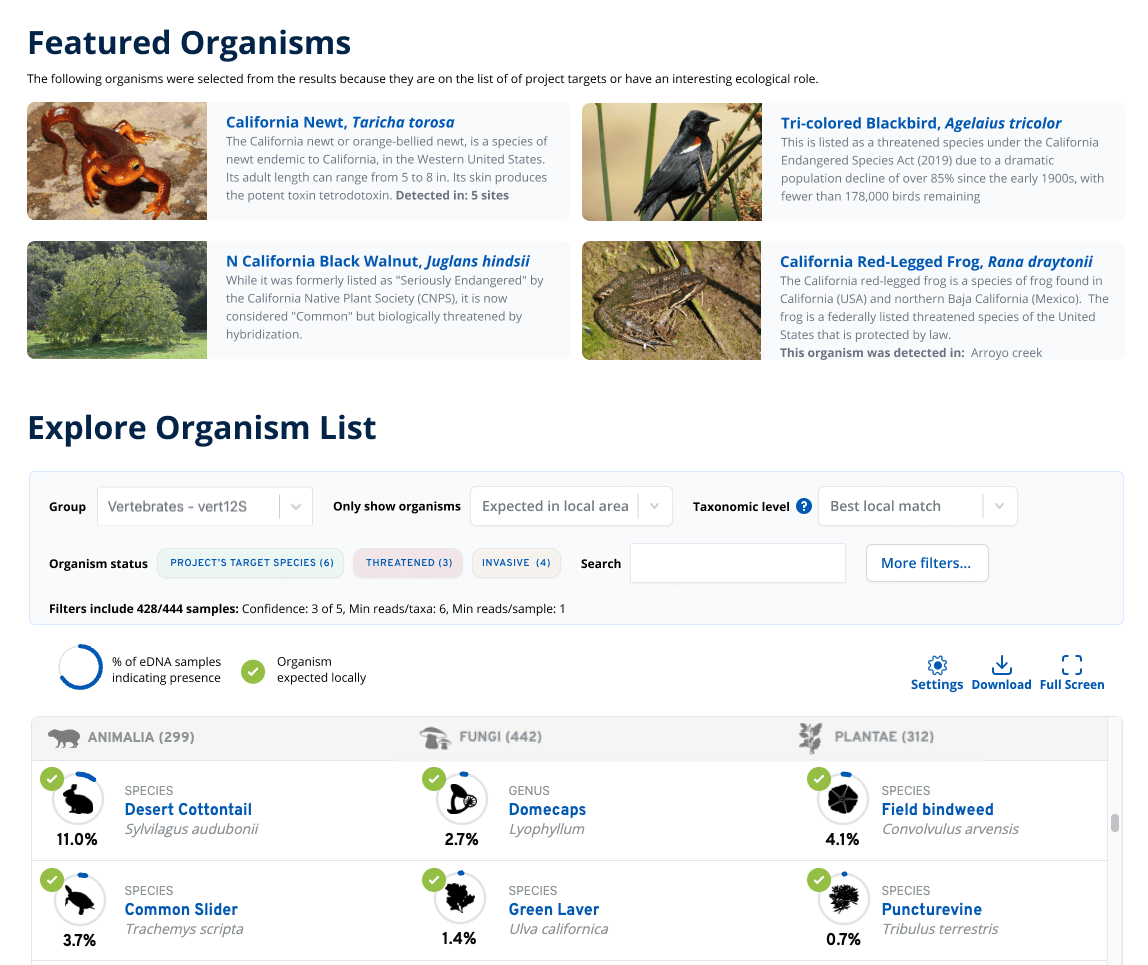This screenshot has height=965, width=1148.
Task: Click inside the Search input field
Action: pos(737,563)
